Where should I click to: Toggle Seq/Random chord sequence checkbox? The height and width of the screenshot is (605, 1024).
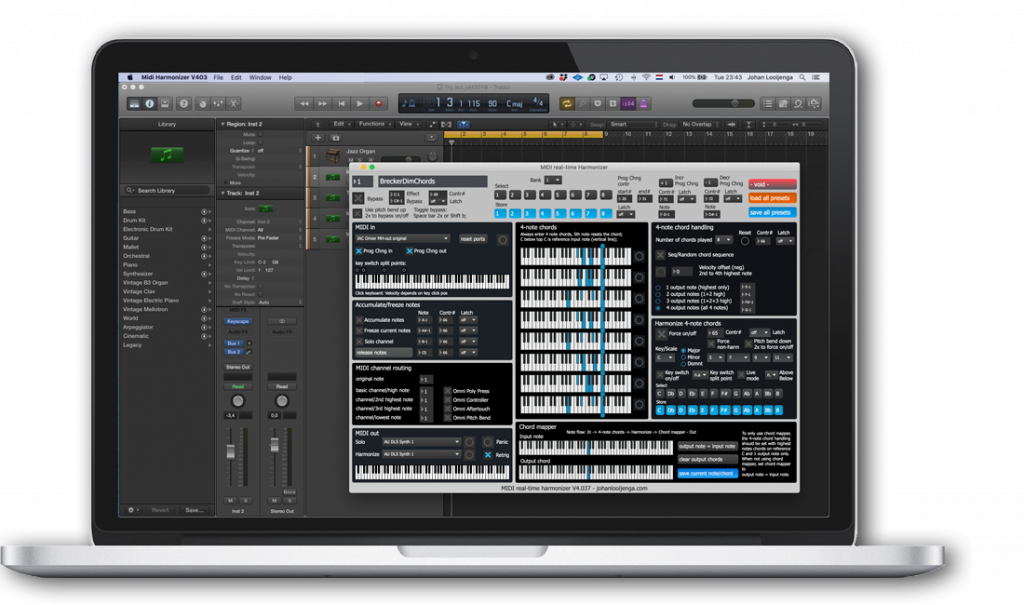pyautogui.click(x=661, y=255)
